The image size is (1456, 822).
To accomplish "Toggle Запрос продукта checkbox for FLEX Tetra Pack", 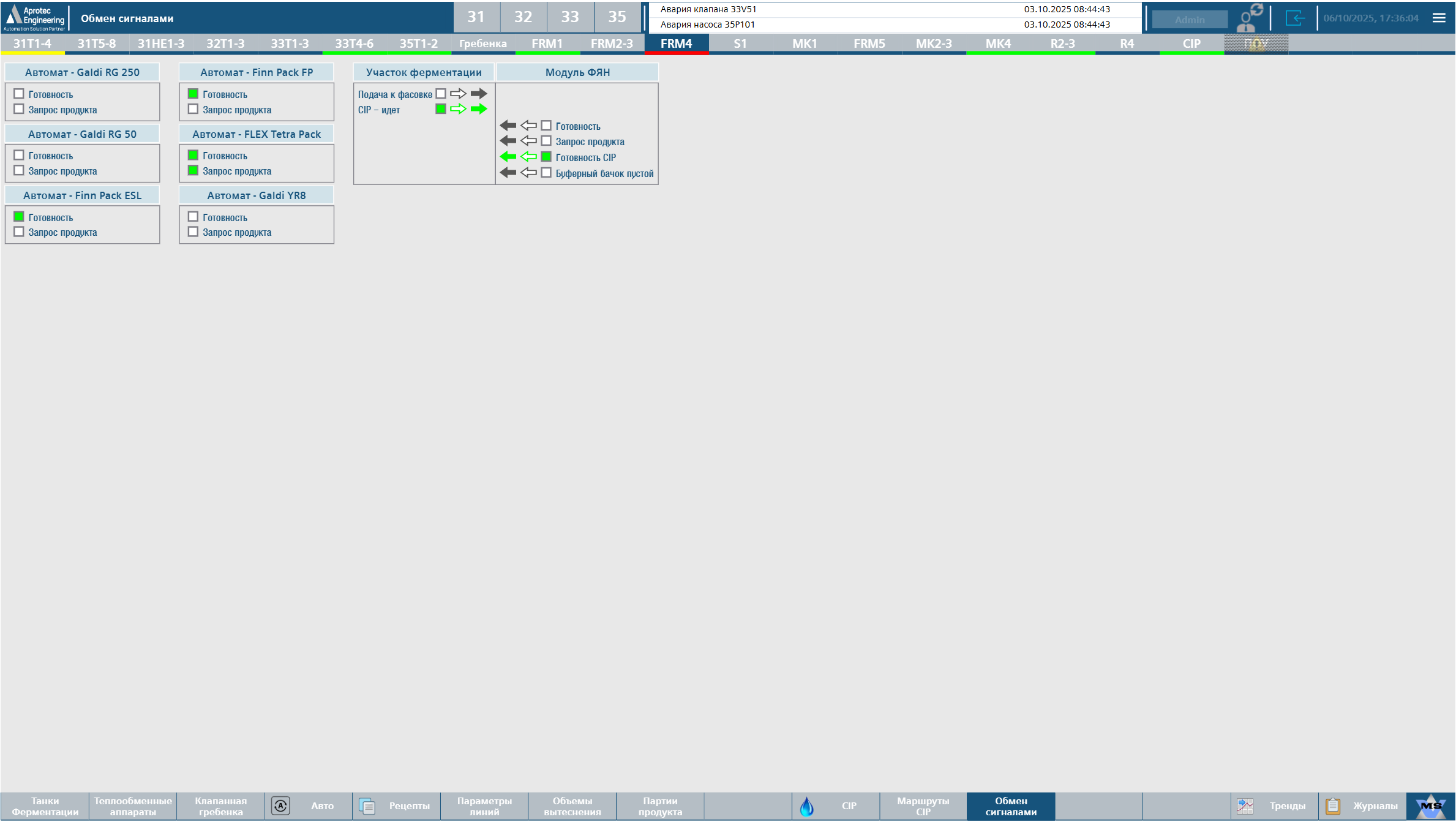I will (193, 170).
